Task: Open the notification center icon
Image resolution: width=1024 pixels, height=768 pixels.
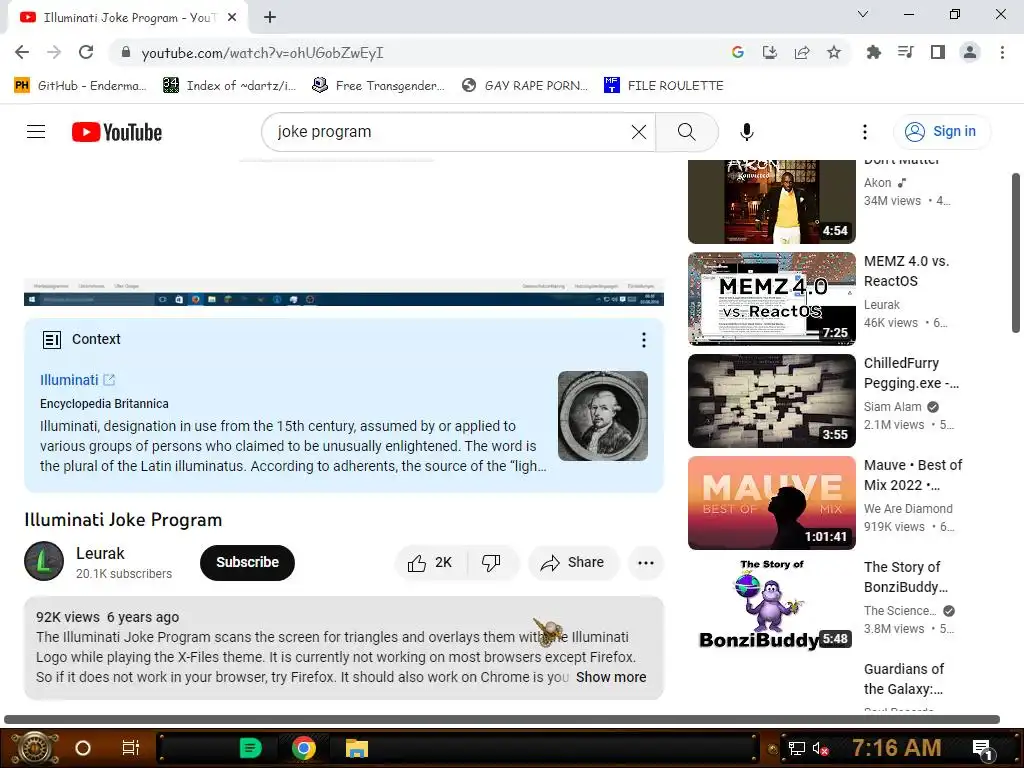Action: click(x=982, y=750)
